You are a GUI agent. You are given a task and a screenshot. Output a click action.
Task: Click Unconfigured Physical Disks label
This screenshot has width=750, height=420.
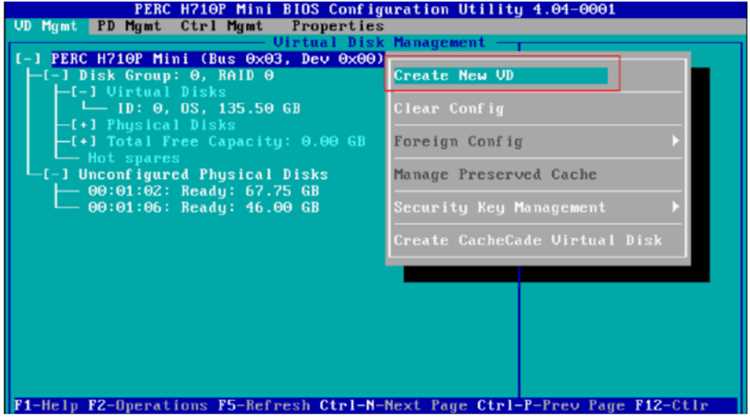tap(203, 175)
